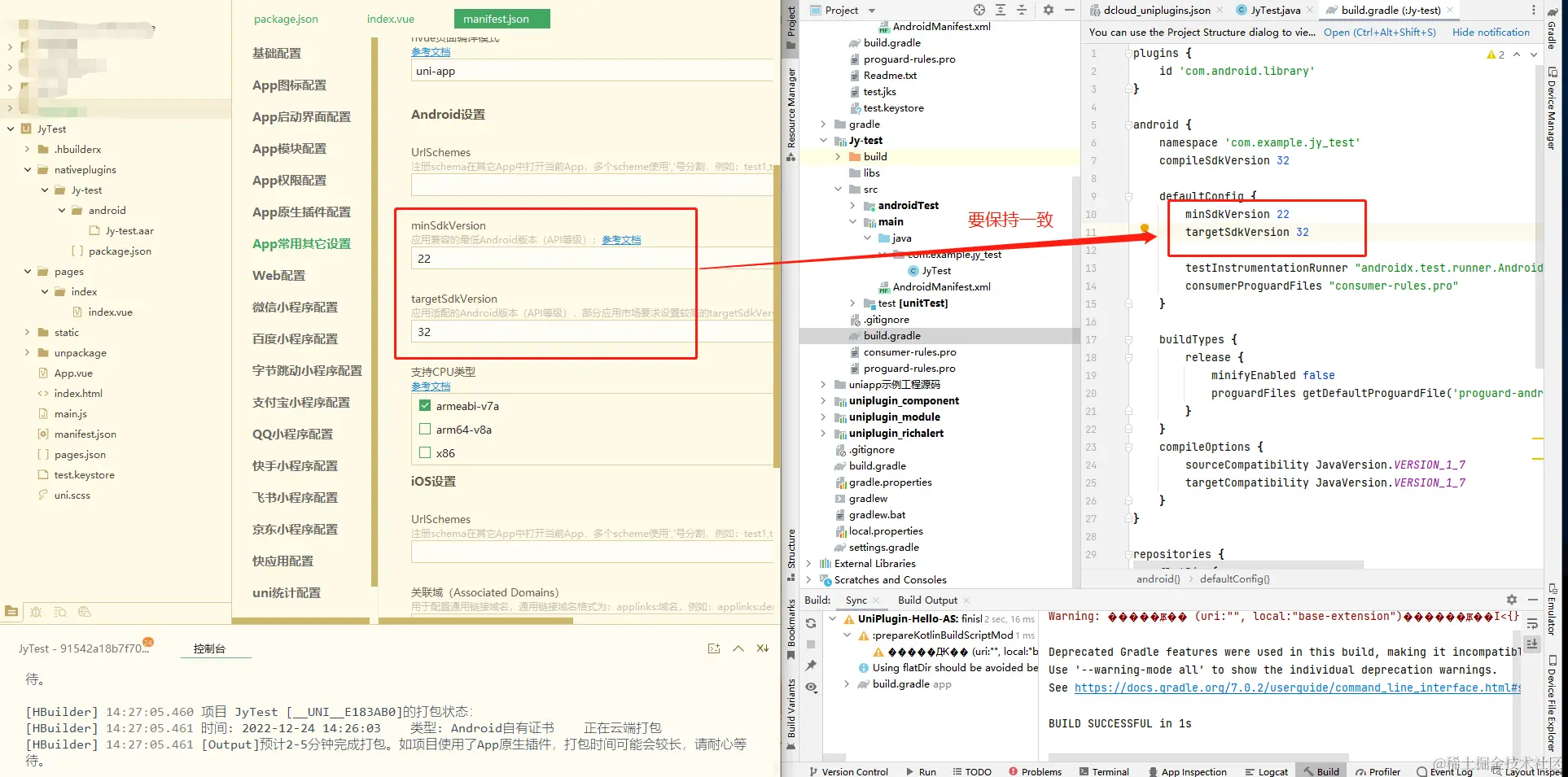Expand the static folder in HBuilderX tree
This screenshot has width=1568, height=777.
click(x=28, y=332)
